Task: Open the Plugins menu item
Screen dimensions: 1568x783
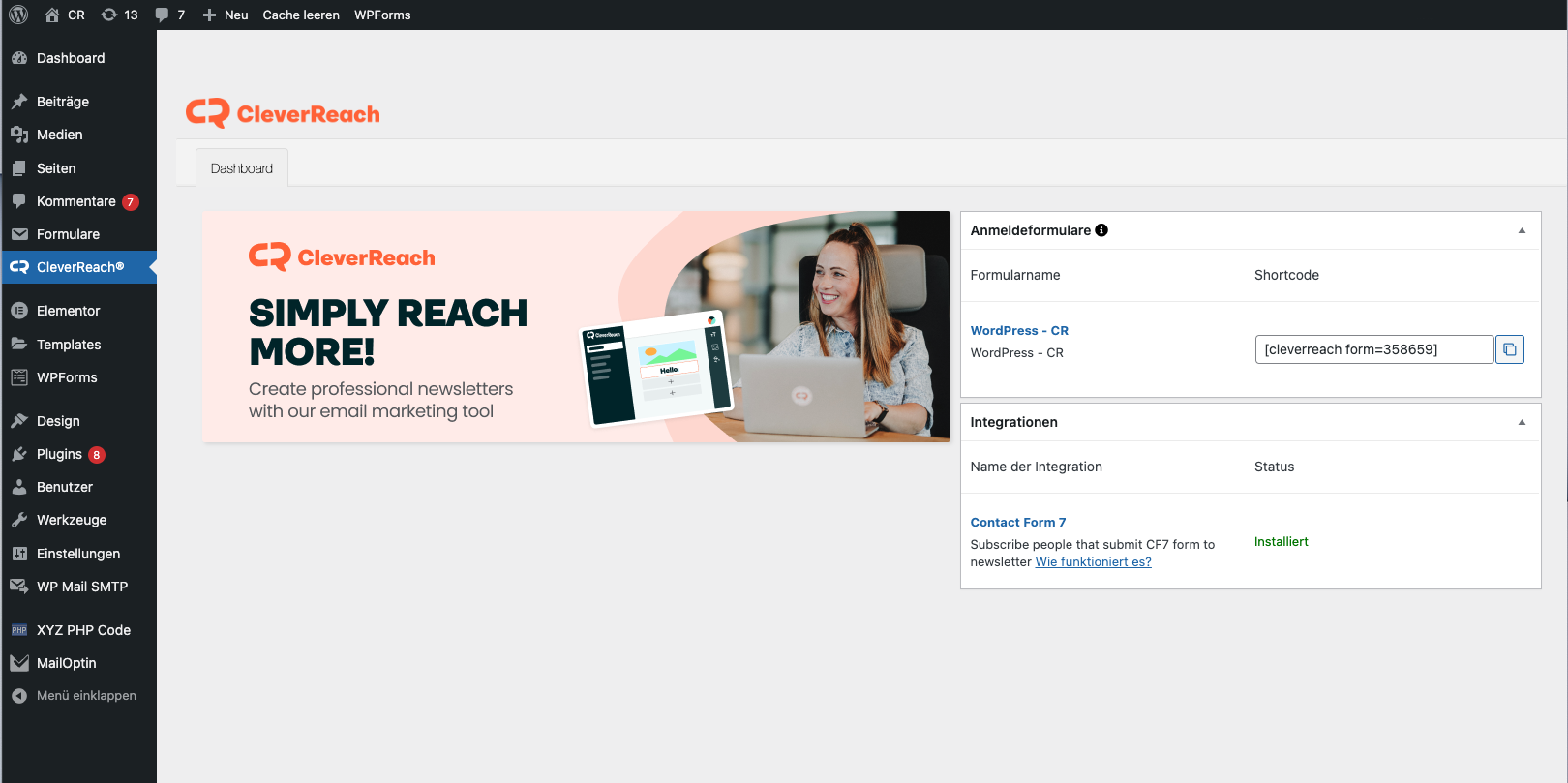Action: click(59, 454)
